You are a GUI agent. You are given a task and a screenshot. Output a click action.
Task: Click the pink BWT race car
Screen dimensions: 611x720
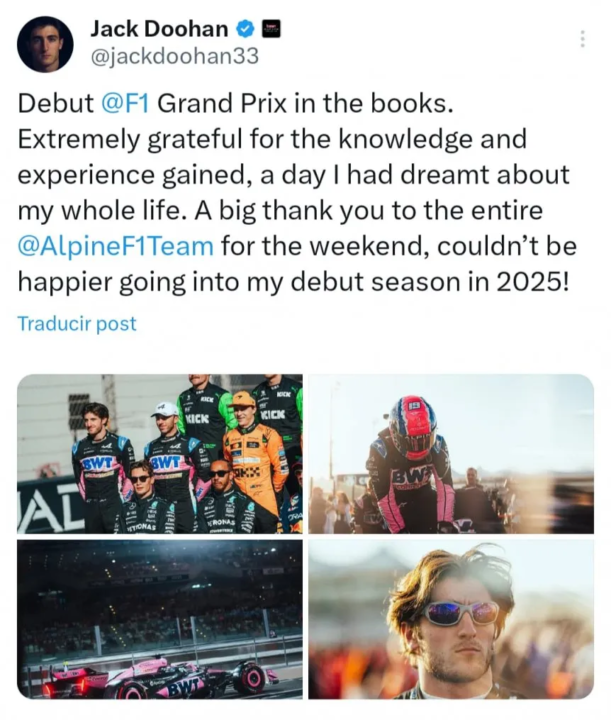click(160, 678)
